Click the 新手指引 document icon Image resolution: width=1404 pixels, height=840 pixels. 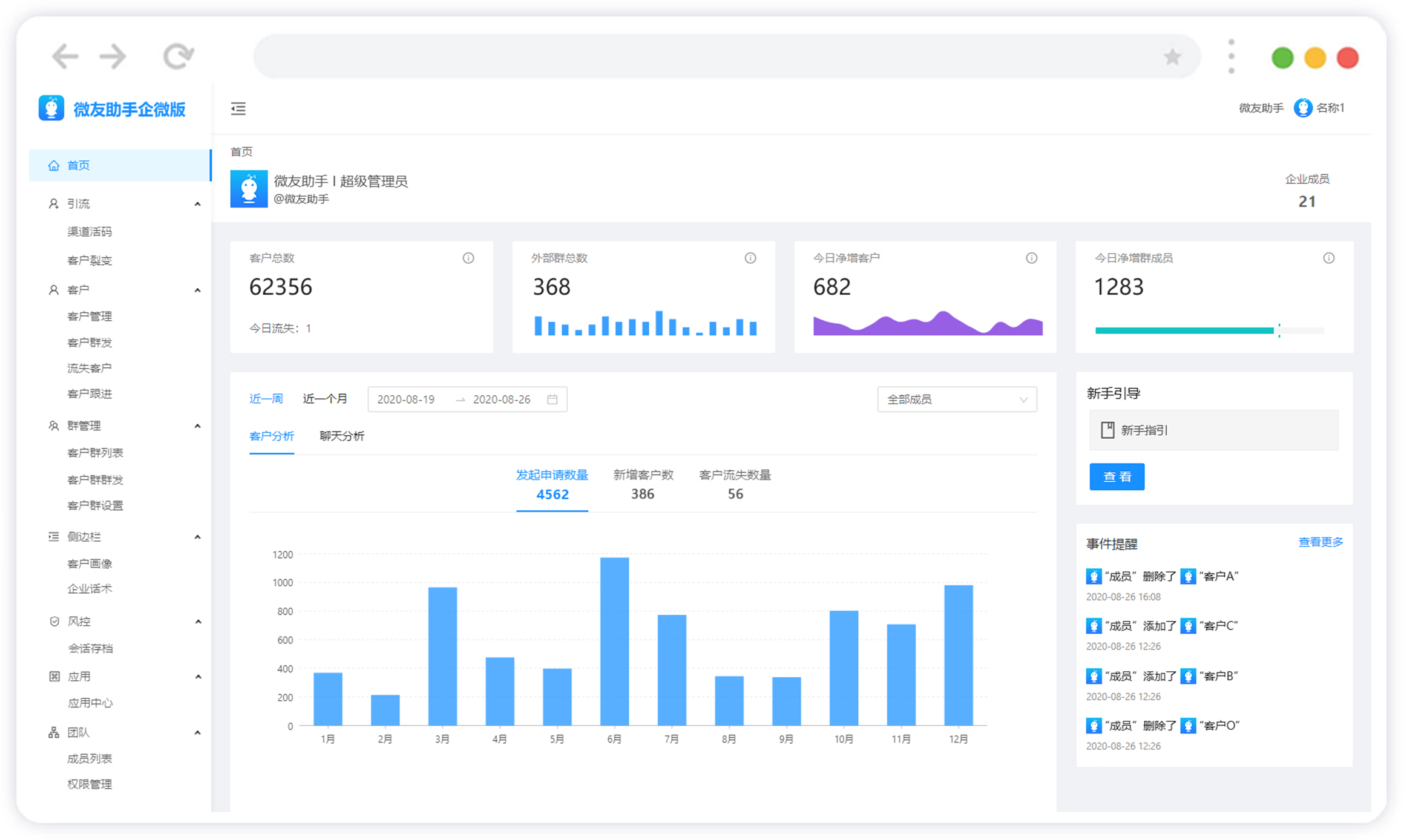[1107, 430]
